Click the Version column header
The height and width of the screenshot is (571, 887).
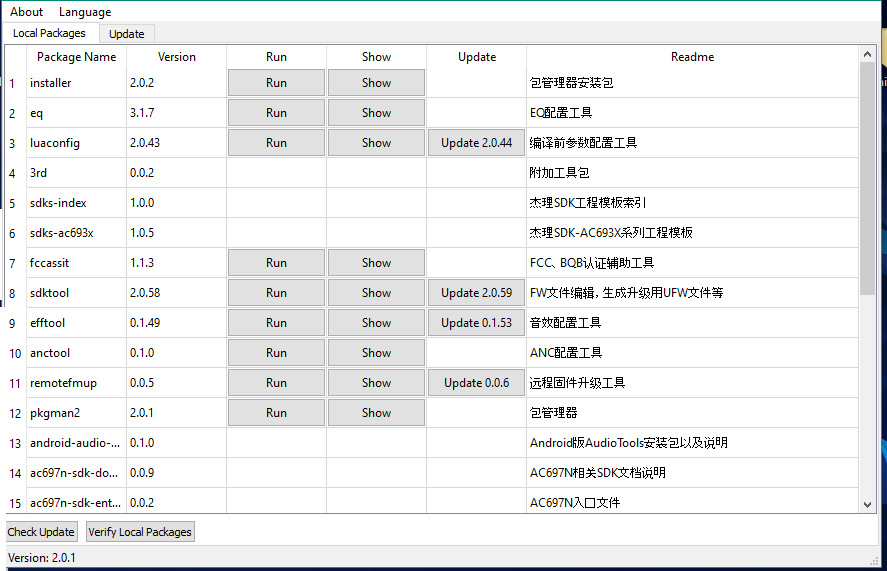[176, 57]
